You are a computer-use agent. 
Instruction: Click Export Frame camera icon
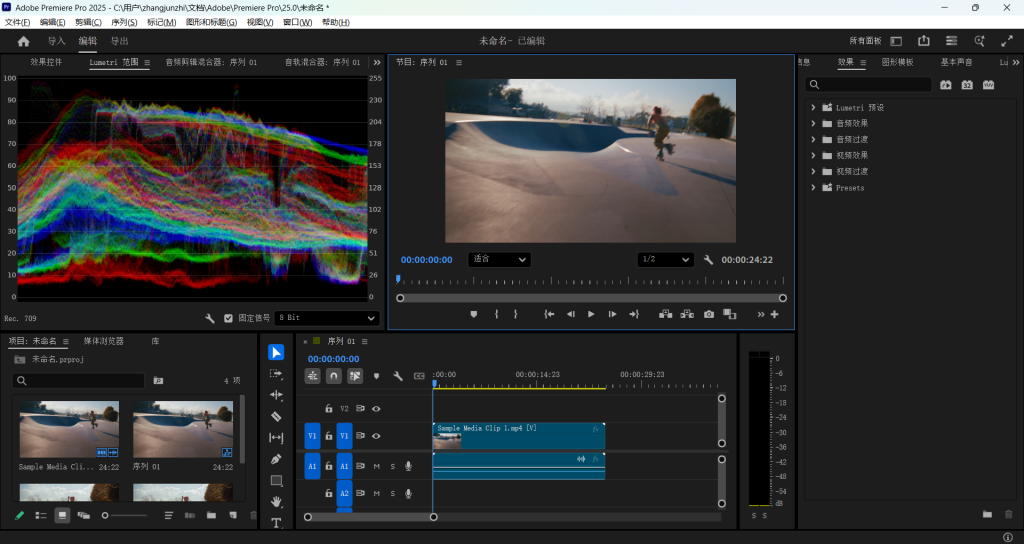pos(709,314)
